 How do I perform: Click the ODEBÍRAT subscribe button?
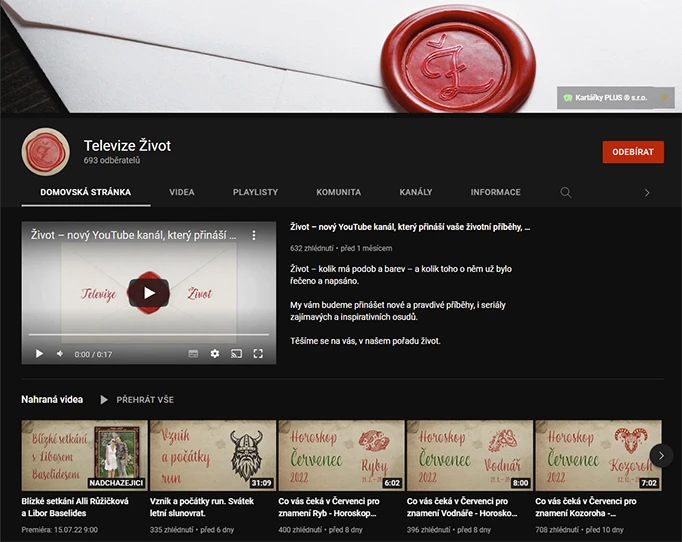click(x=633, y=152)
